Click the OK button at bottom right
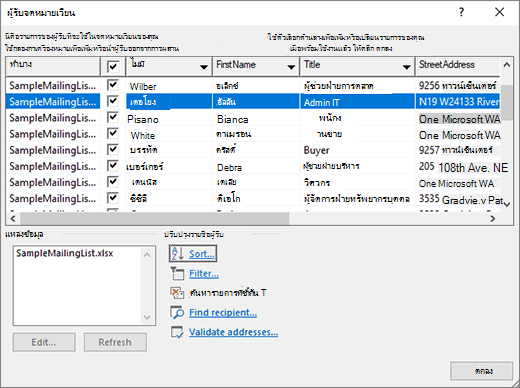Screen dimensions: 520x388 coord(482,371)
